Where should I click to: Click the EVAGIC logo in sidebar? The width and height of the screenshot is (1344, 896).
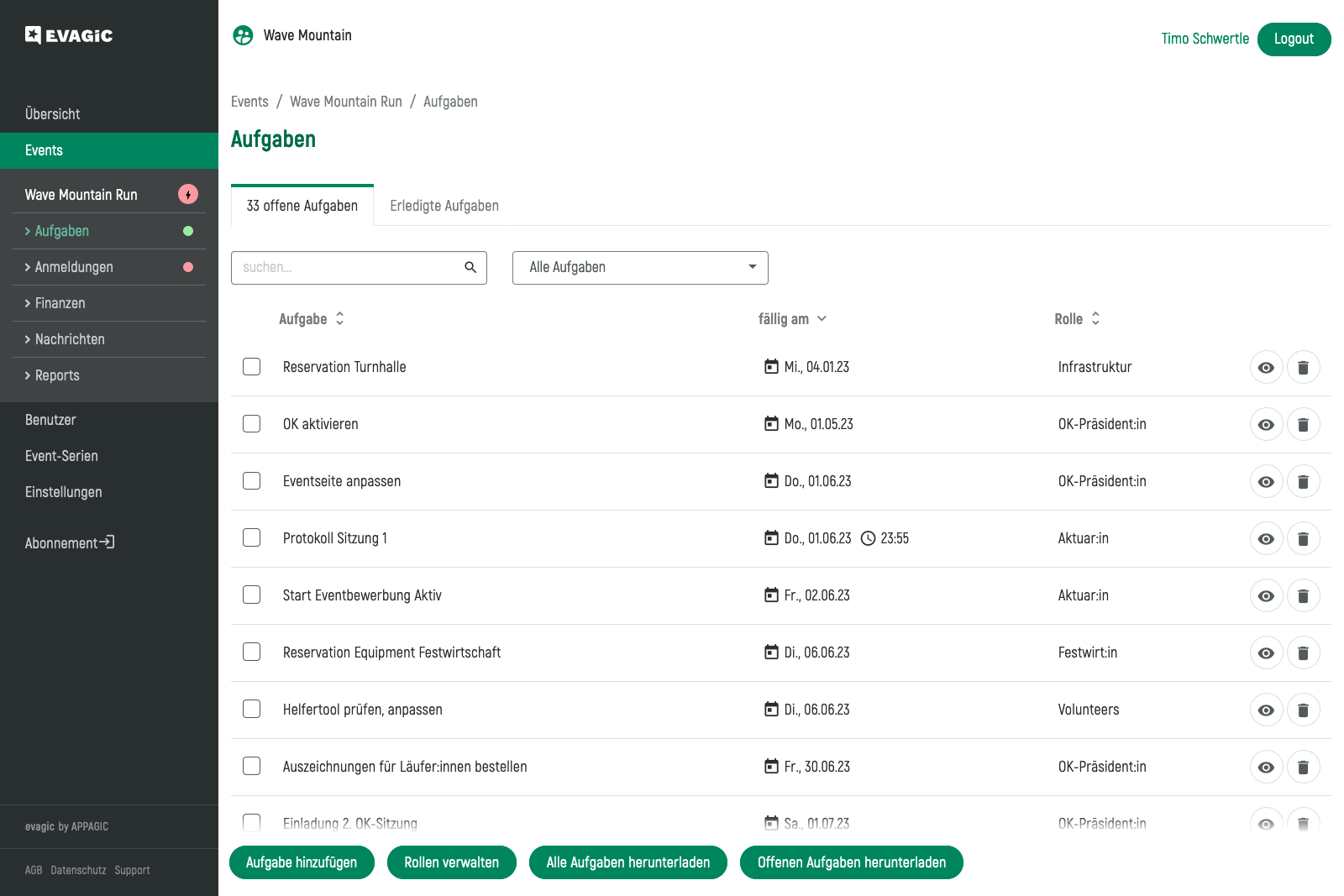[69, 35]
